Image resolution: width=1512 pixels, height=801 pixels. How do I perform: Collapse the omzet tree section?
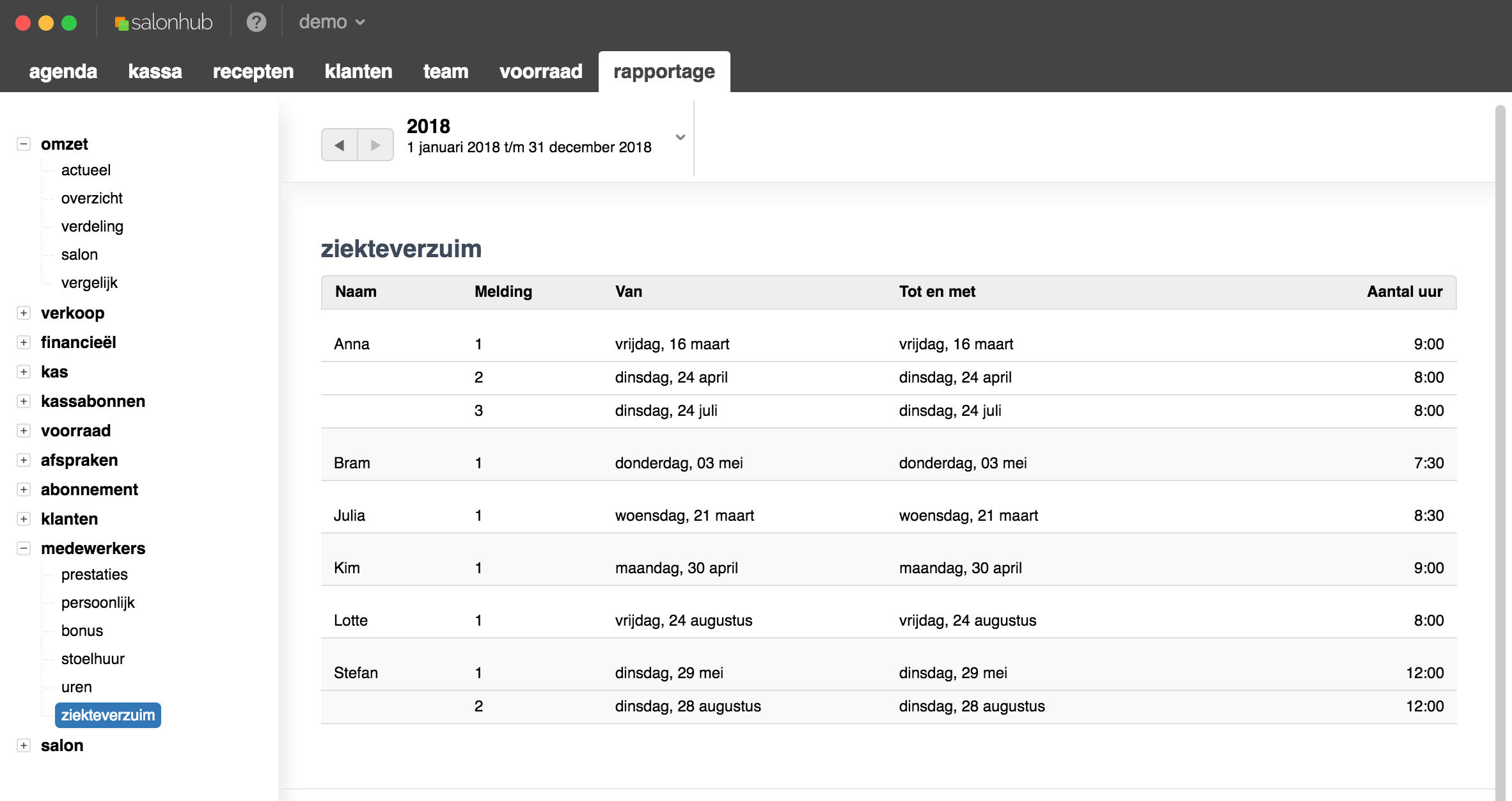click(x=24, y=144)
